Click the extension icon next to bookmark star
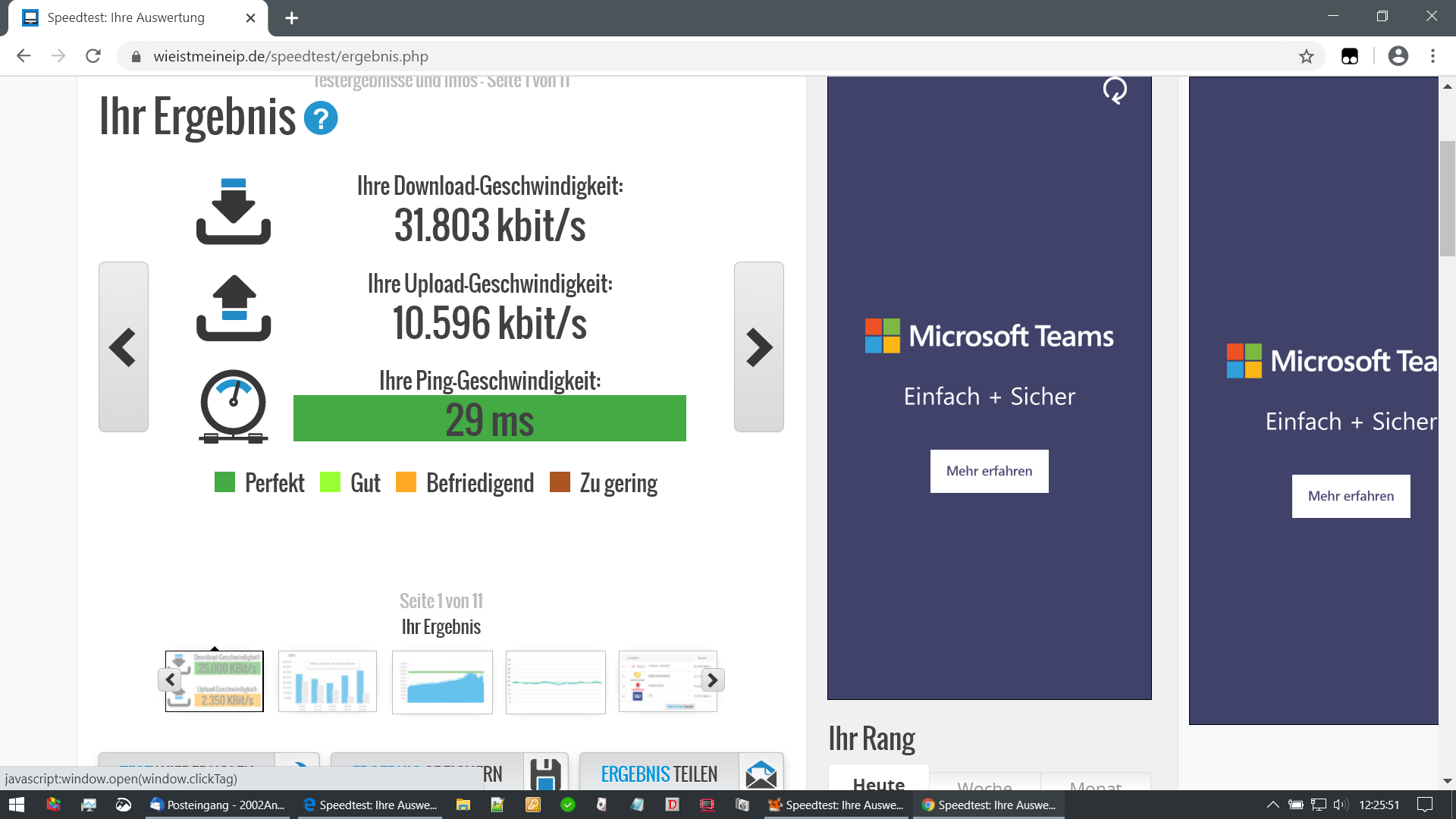Screen dimensions: 1456x819 [1350, 56]
